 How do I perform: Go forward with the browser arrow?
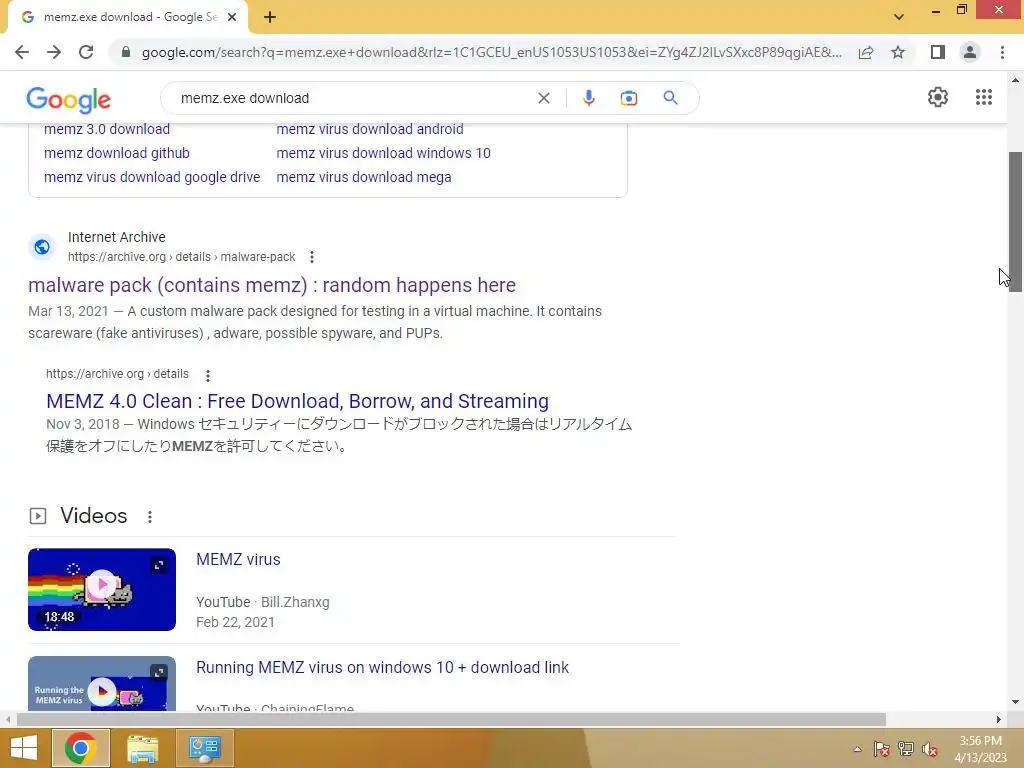click(54, 52)
